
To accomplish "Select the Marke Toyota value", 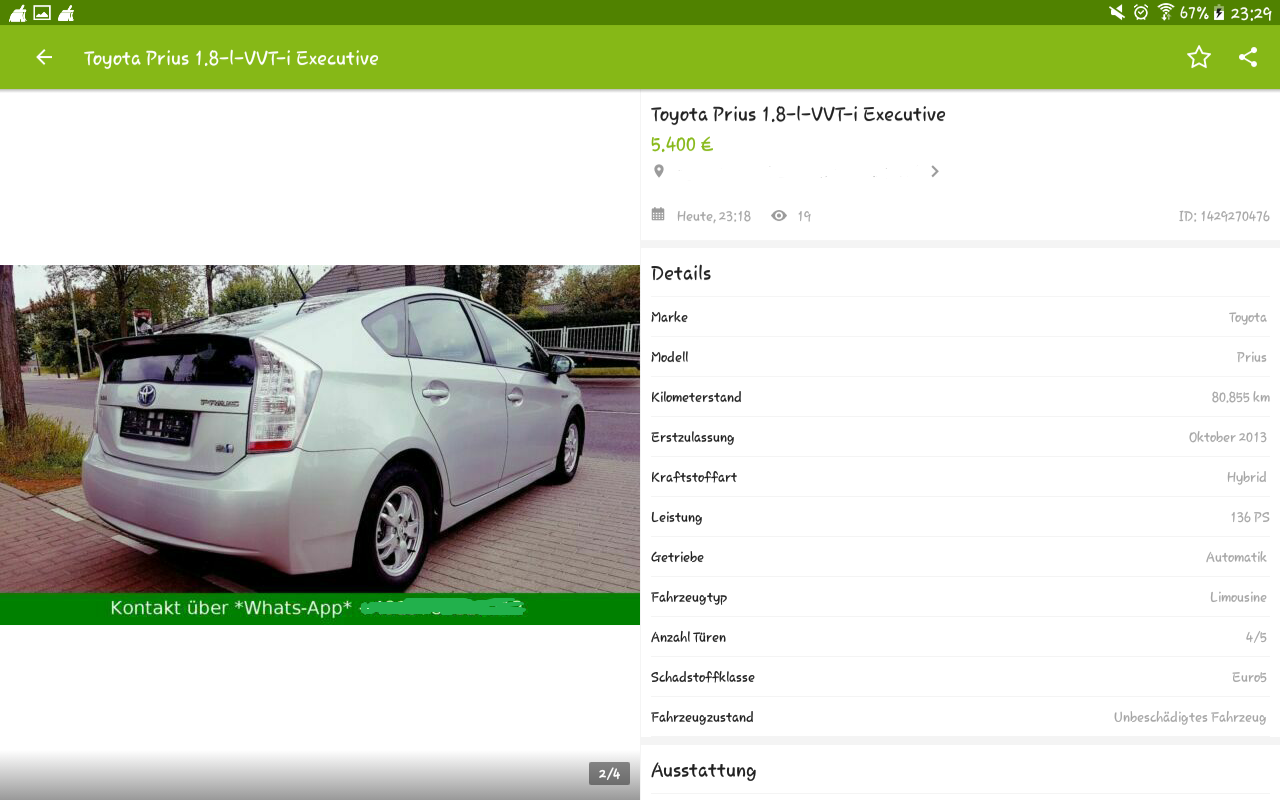I will click(x=1248, y=317).
